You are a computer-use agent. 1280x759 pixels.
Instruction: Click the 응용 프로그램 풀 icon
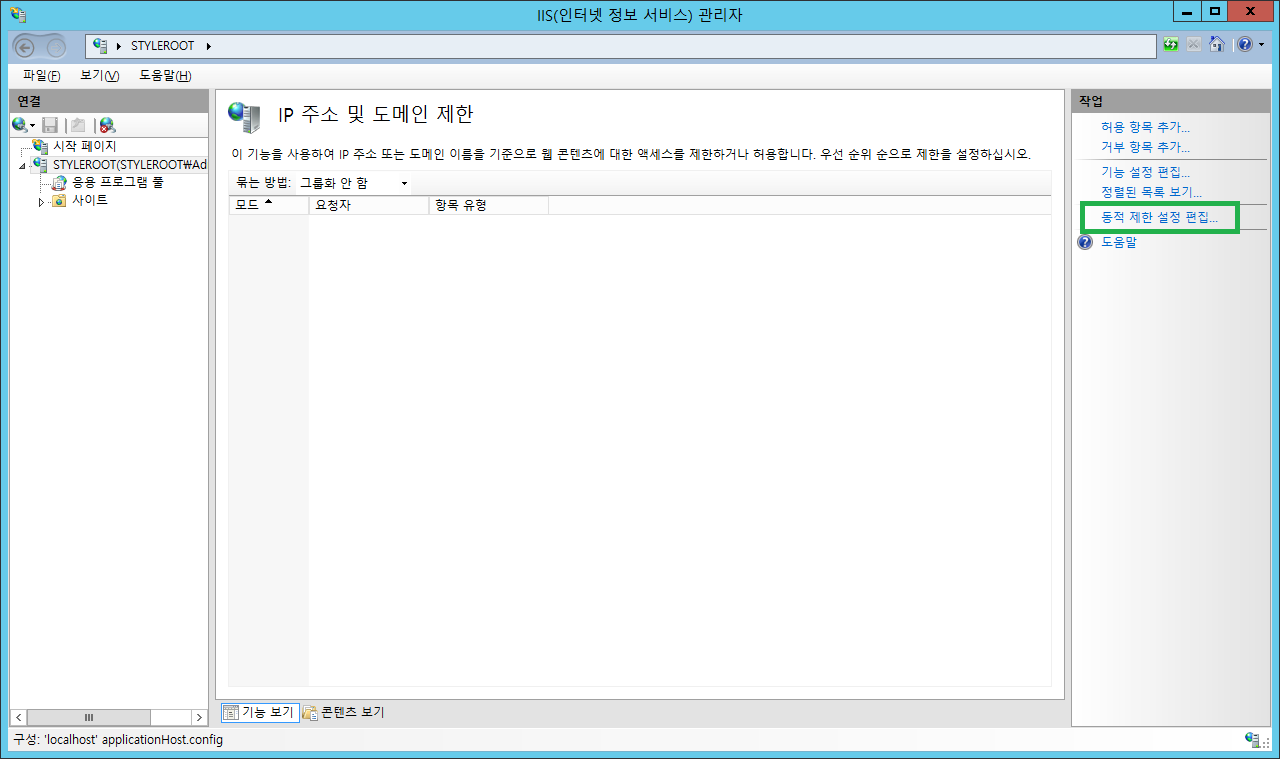(x=59, y=182)
